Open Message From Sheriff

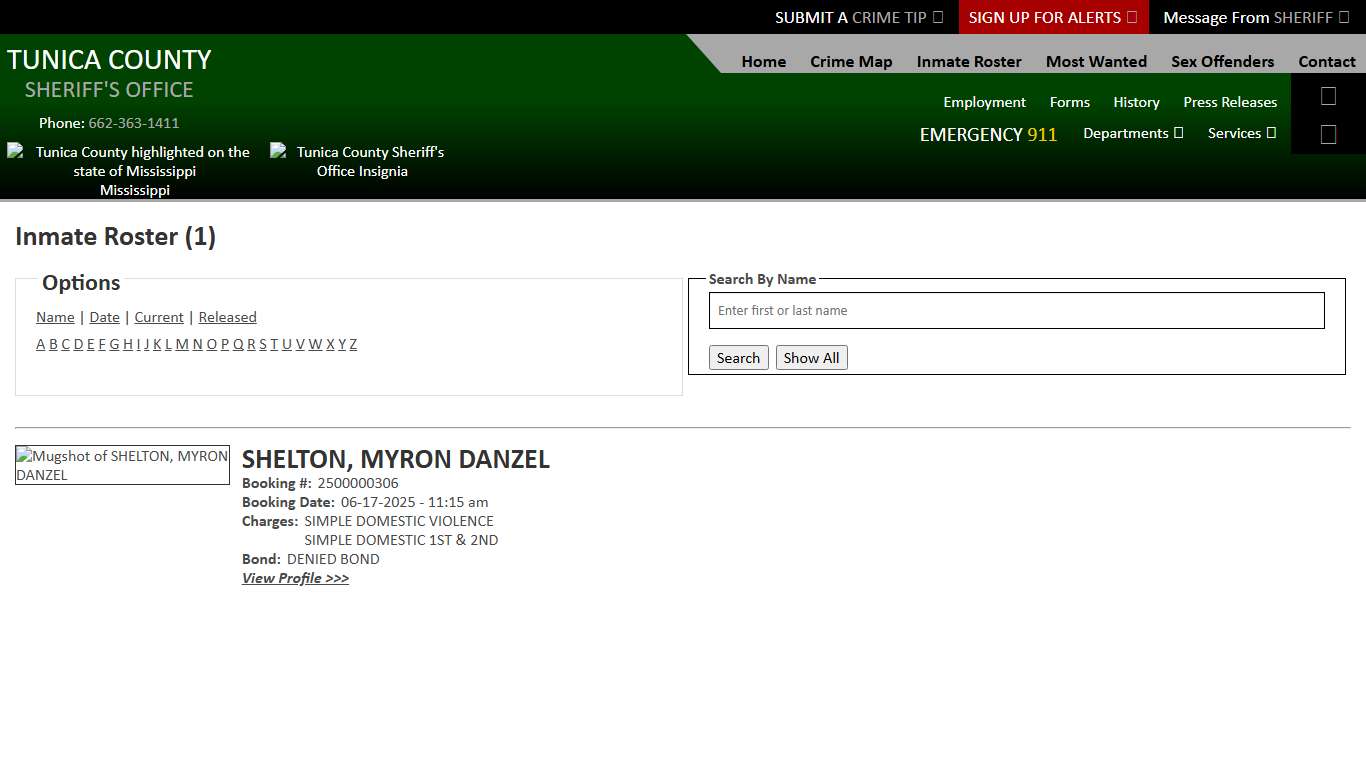(1255, 17)
